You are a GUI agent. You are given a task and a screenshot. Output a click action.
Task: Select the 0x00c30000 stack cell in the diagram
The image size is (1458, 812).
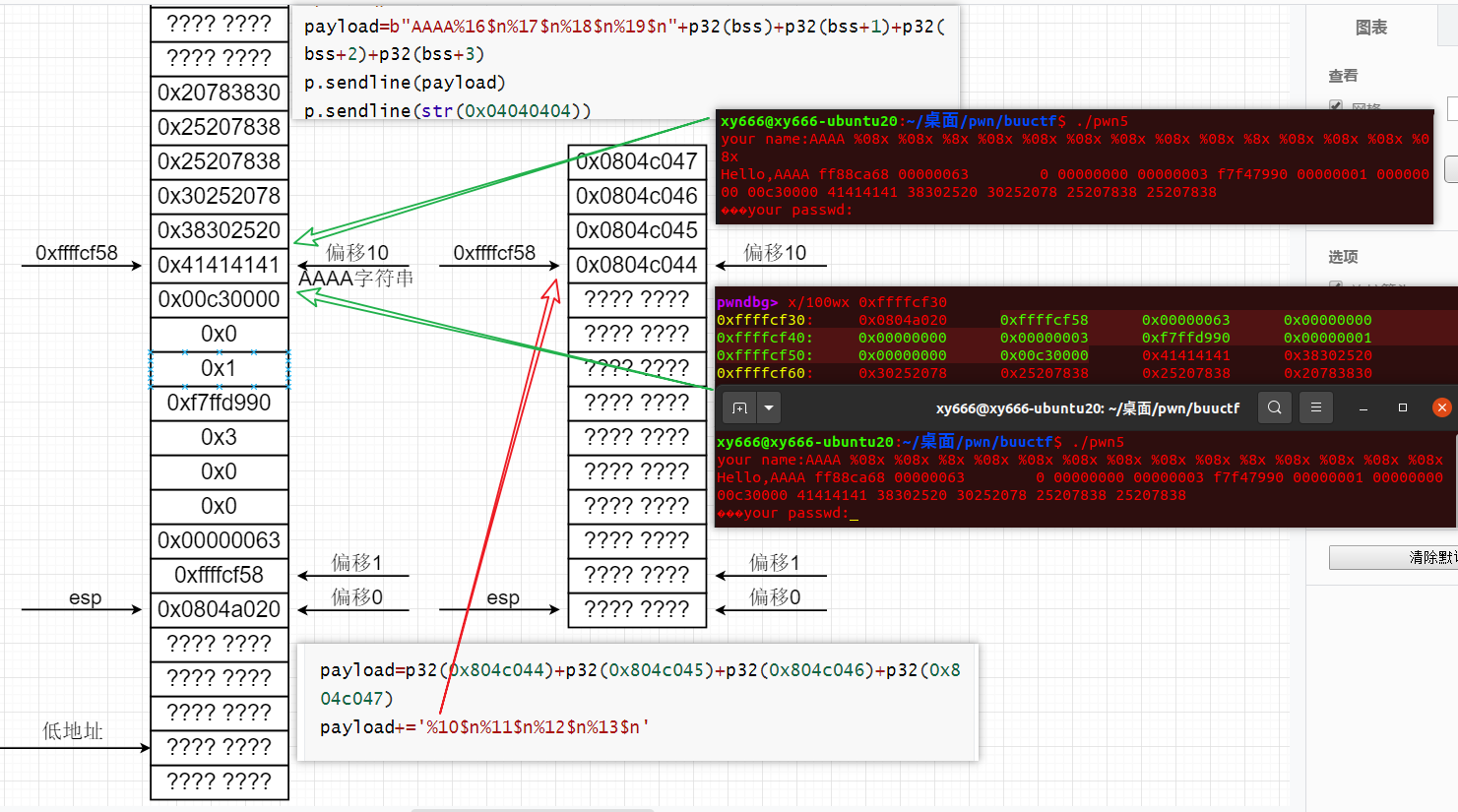pos(220,299)
